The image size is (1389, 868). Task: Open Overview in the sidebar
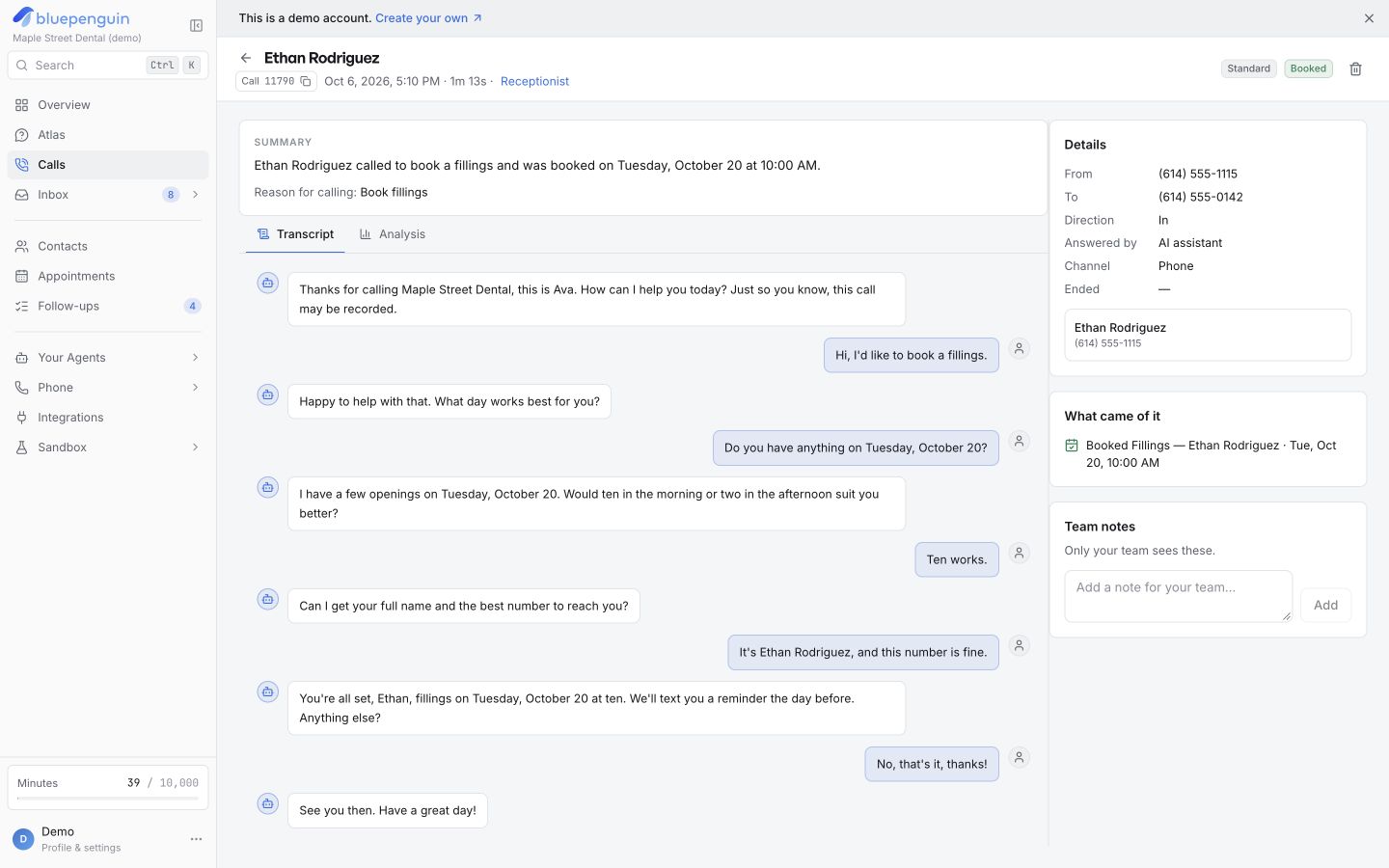pos(108,105)
